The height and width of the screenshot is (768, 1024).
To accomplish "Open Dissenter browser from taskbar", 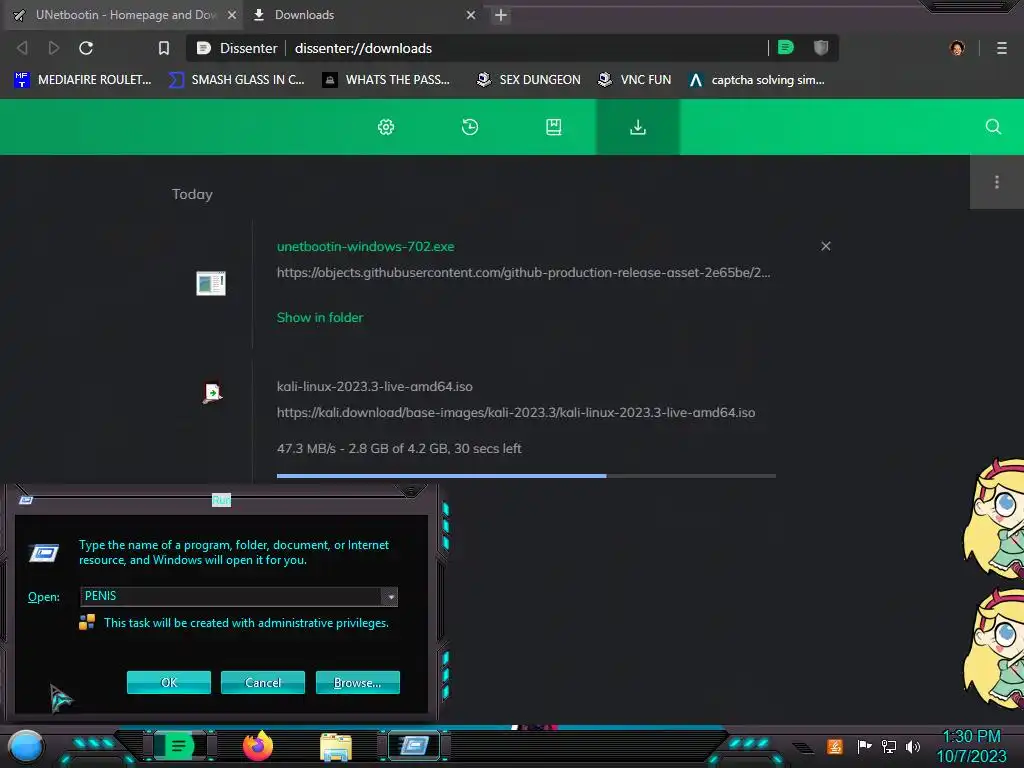I will tap(178, 746).
